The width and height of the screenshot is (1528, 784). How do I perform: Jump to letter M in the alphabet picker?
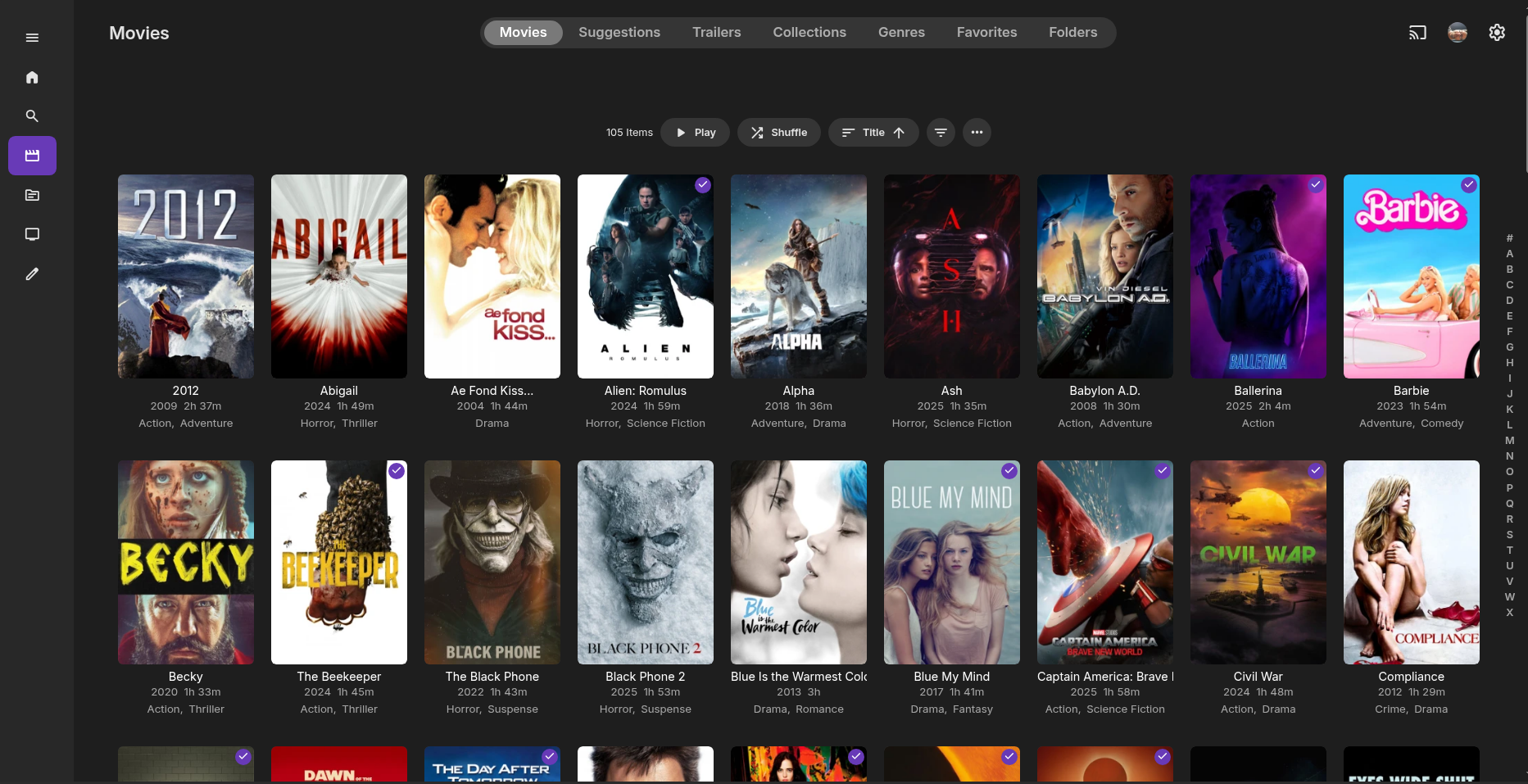click(x=1509, y=441)
